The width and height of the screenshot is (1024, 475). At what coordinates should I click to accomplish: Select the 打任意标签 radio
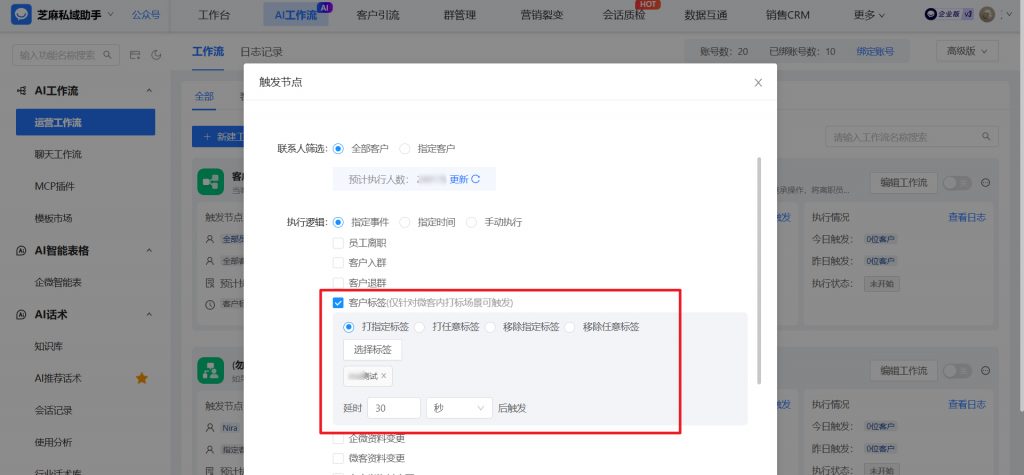tap(419, 327)
